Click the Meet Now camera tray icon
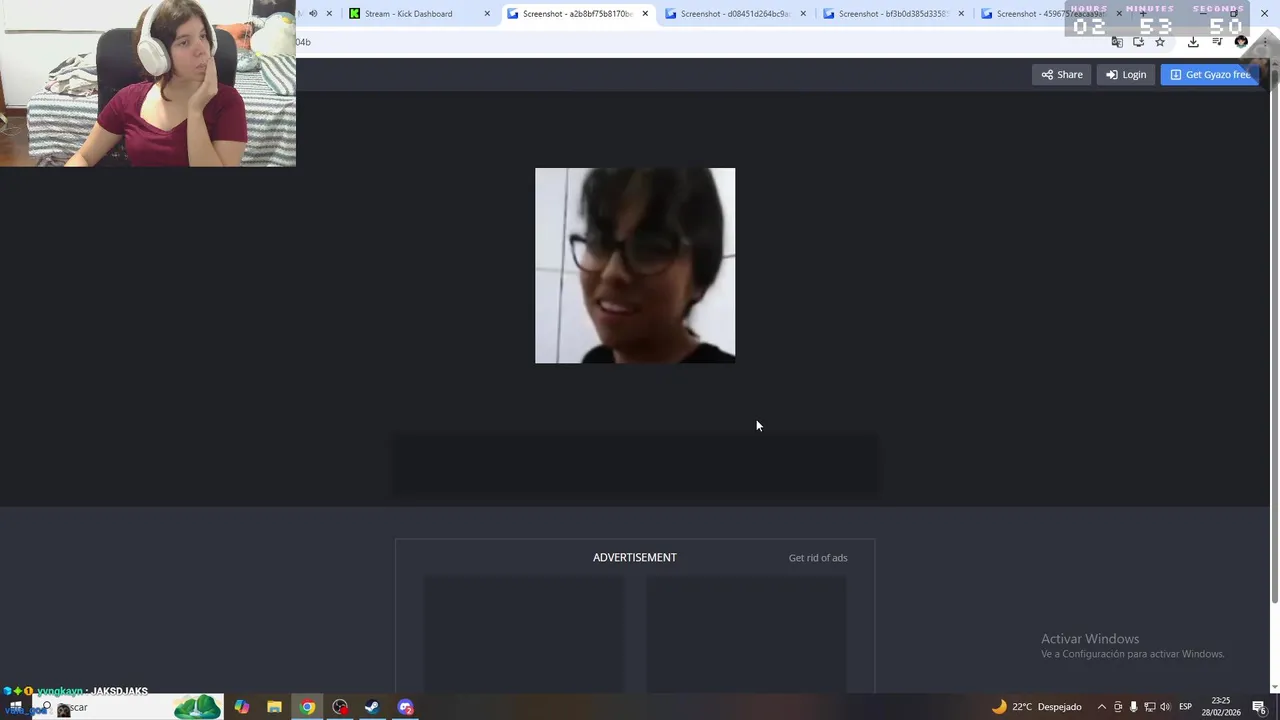This screenshot has width=1280, height=720. pos(1118,707)
